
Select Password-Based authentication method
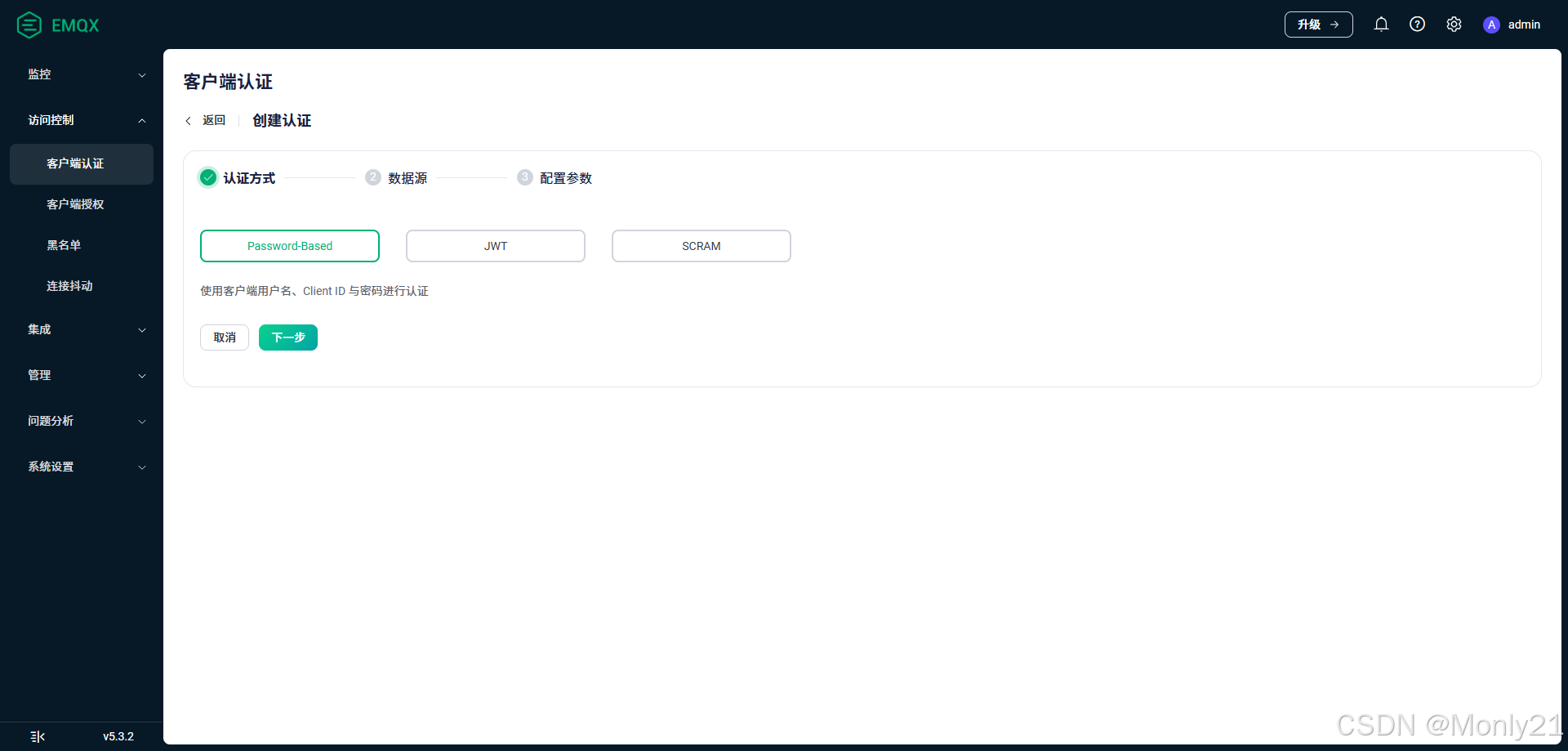pyautogui.click(x=290, y=246)
